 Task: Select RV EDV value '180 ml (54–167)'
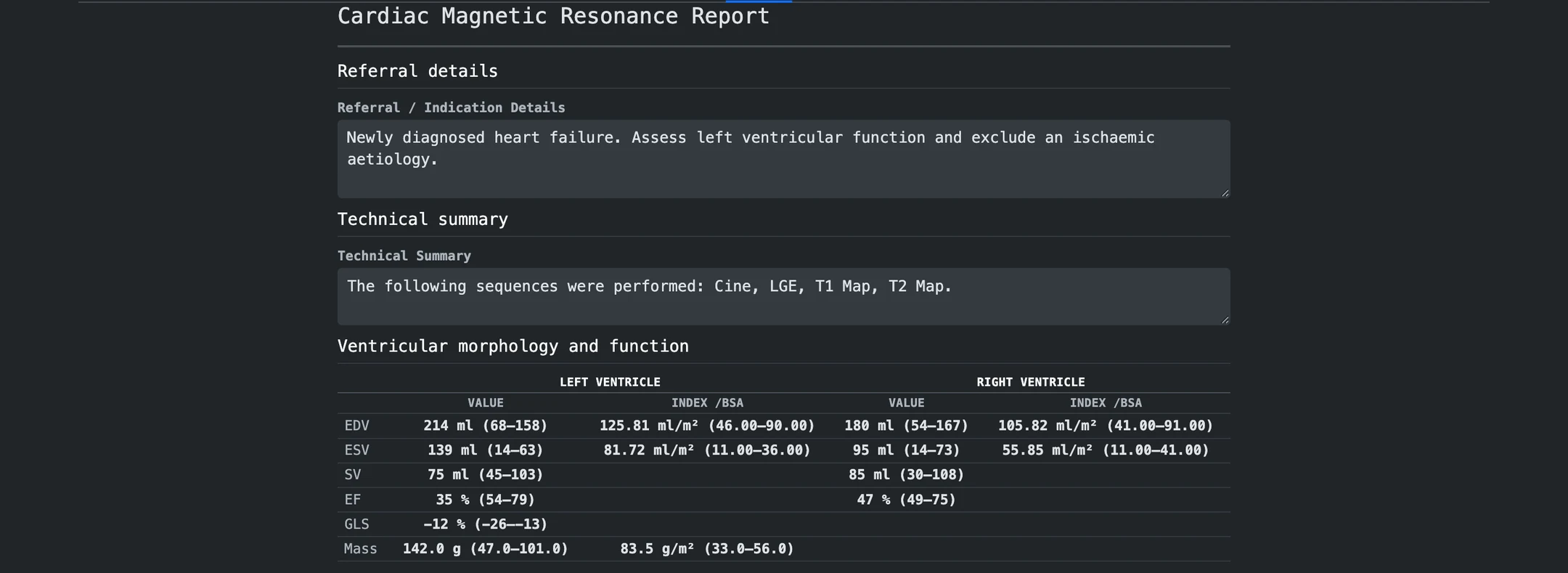point(907,426)
